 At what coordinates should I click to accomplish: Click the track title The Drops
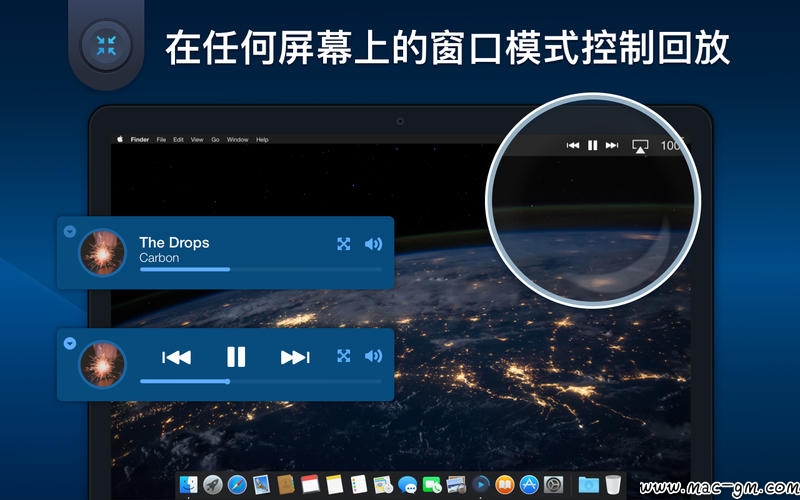click(174, 242)
